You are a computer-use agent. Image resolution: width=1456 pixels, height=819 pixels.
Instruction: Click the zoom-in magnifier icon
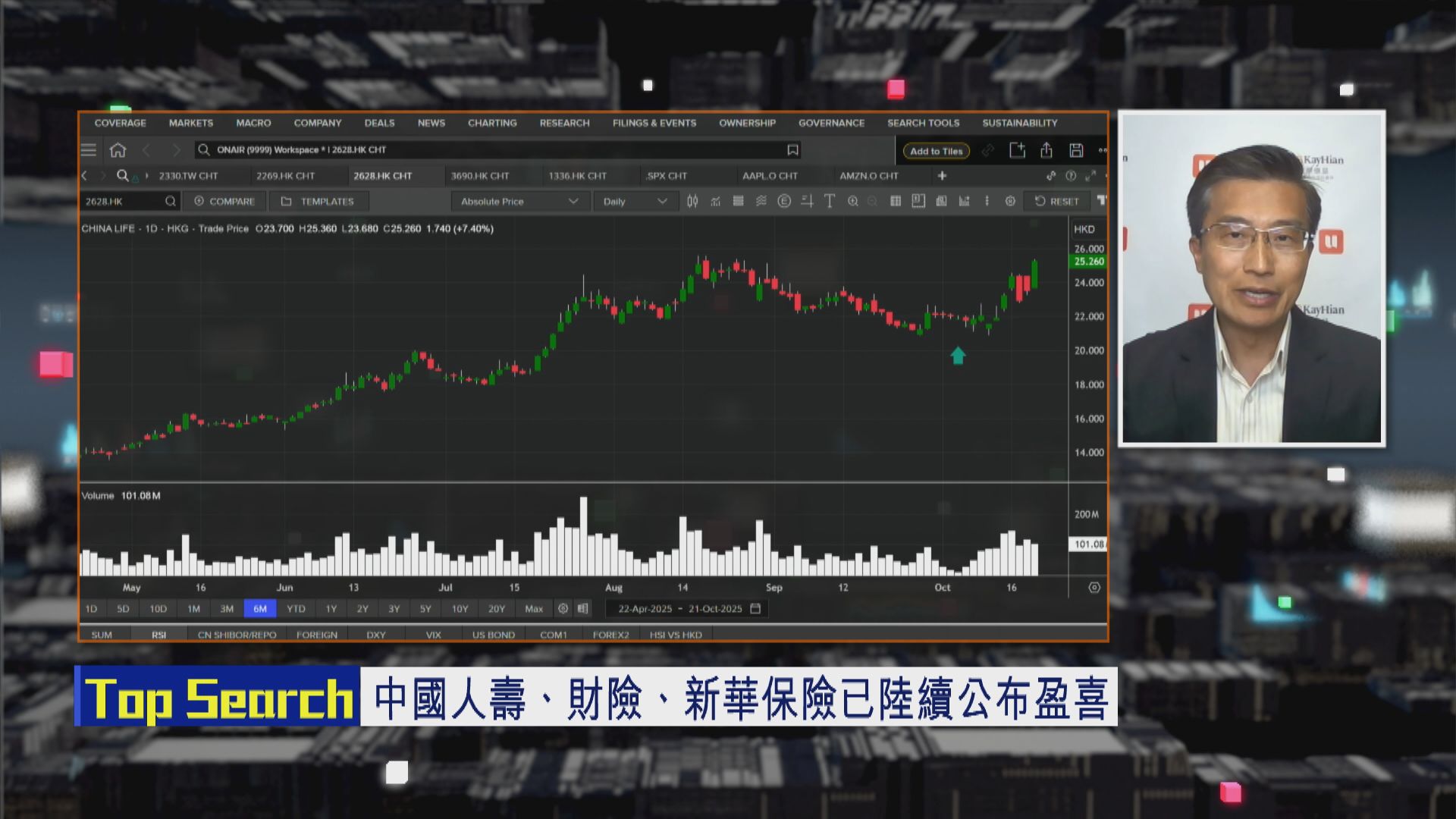(x=853, y=202)
